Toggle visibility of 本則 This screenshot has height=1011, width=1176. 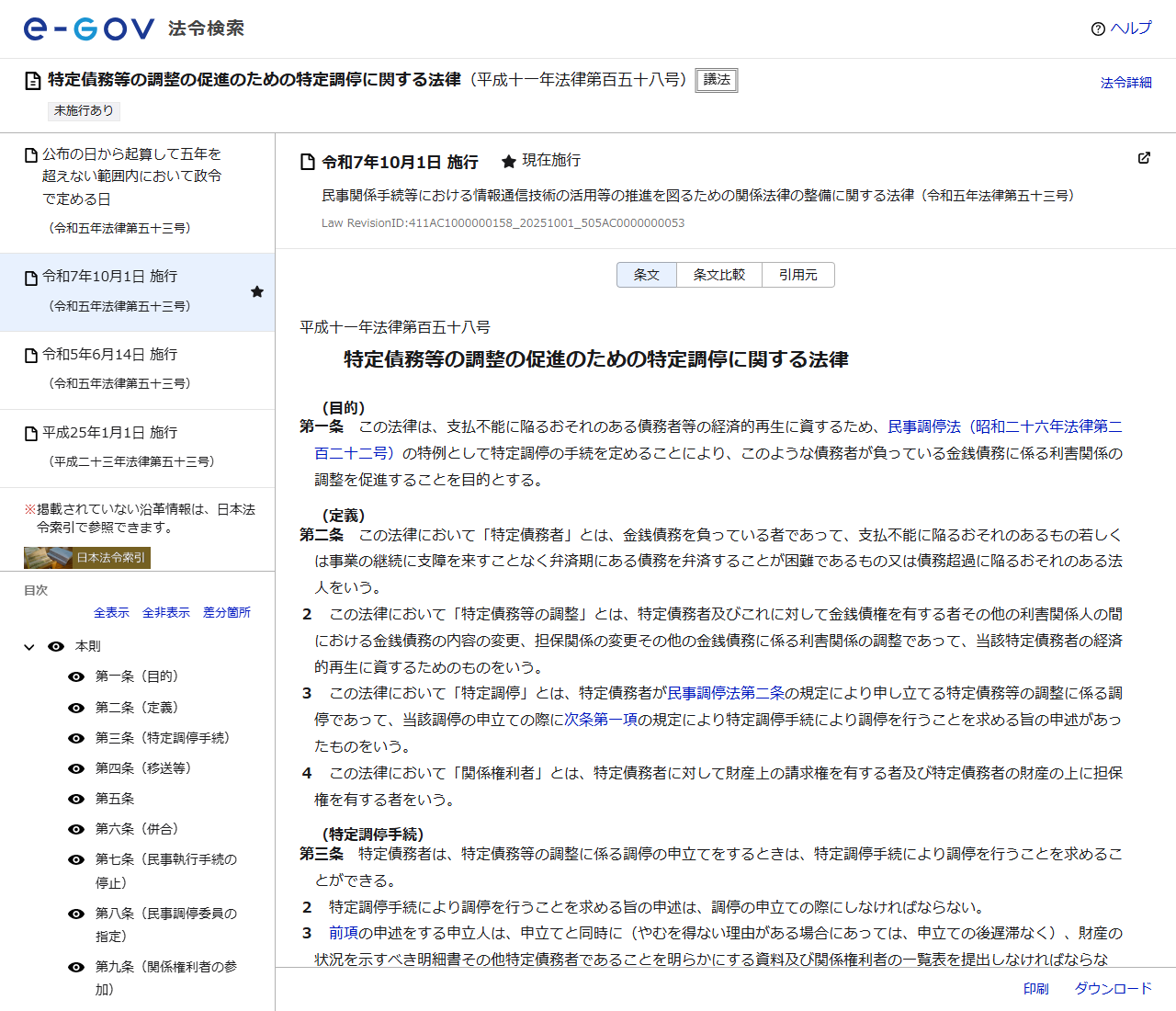coord(56,647)
